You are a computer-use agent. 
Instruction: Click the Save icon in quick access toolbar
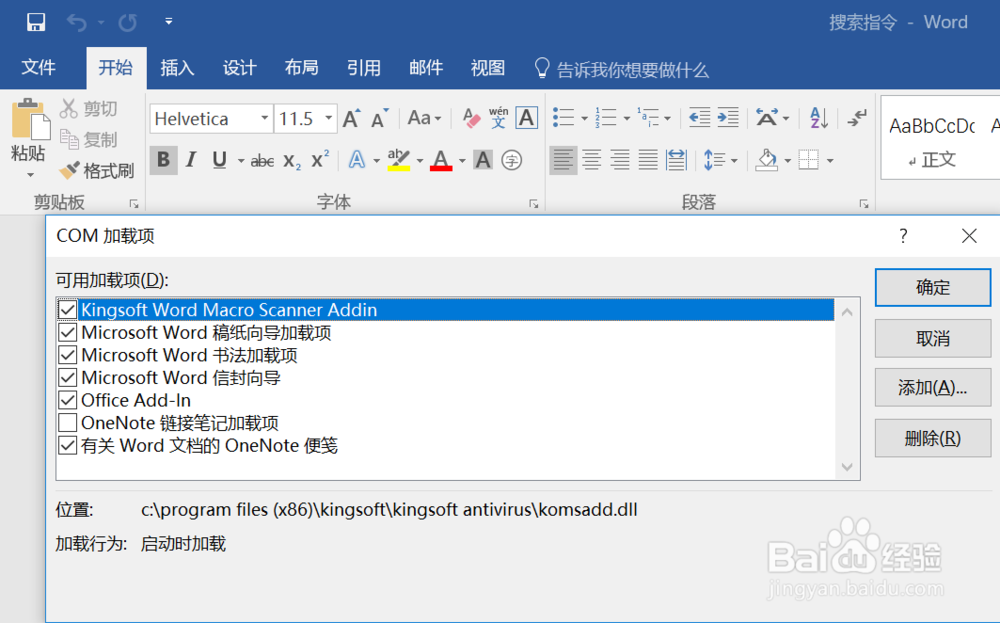(x=36, y=22)
